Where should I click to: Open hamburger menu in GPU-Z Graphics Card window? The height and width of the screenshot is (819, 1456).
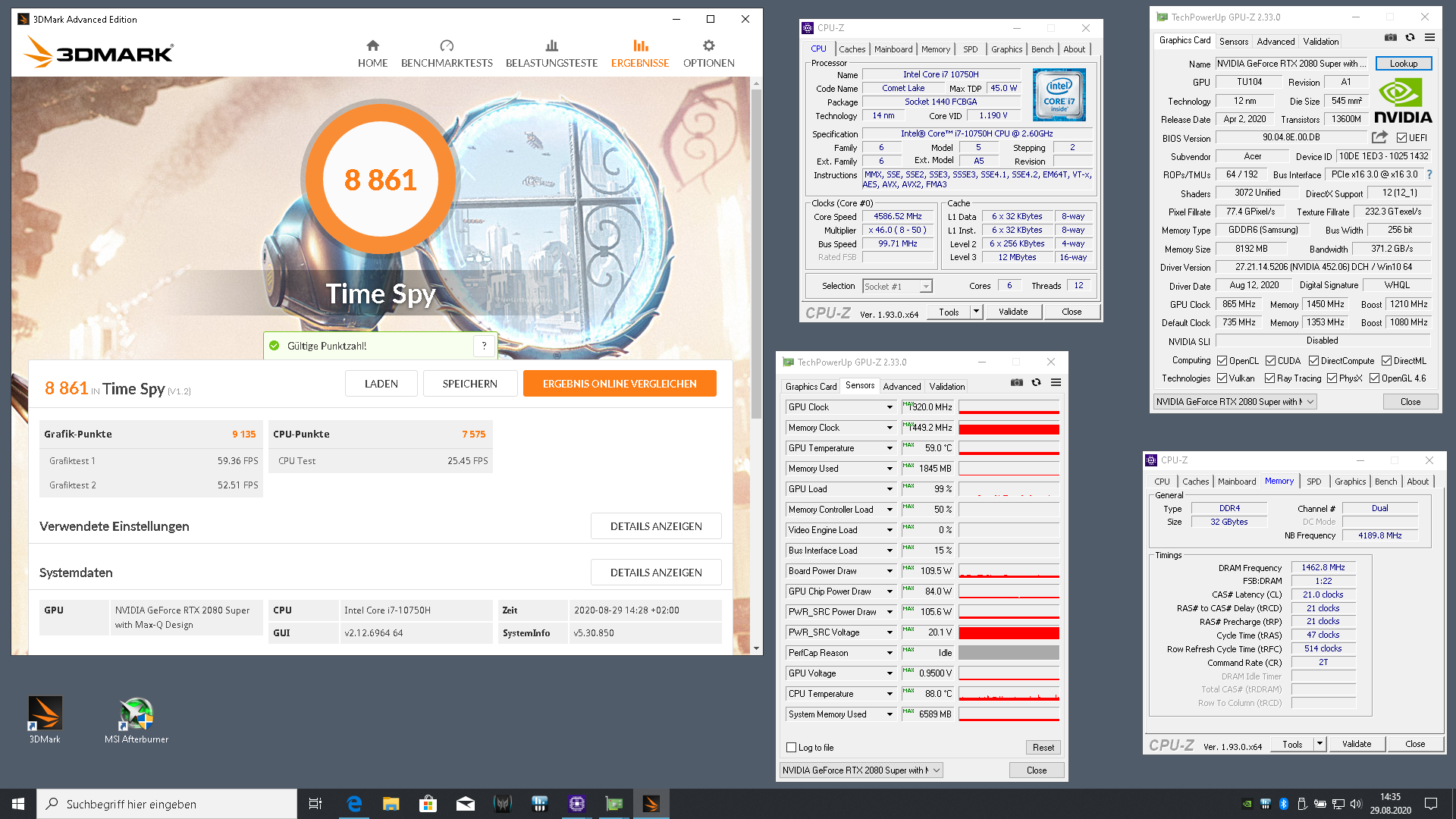tap(1429, 37)
